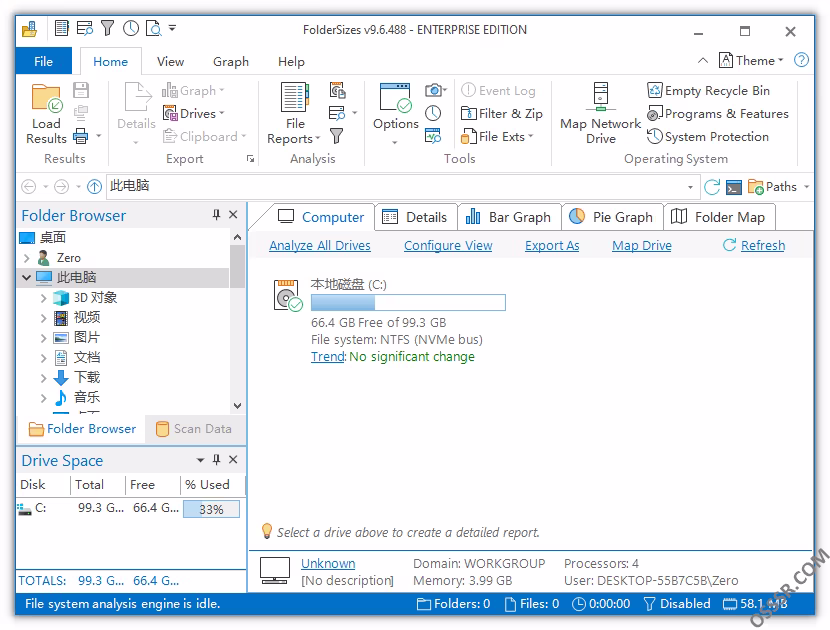Click Empty Recycle Bin
Screen dimensions: 830x630
[708, 91]
